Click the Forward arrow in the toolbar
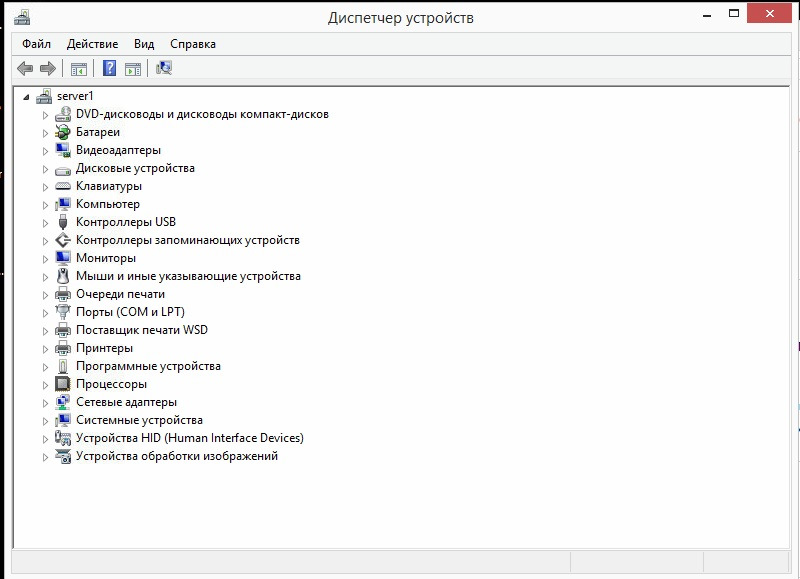The height and width of the screenshot is (579, 800). point(47,68)
